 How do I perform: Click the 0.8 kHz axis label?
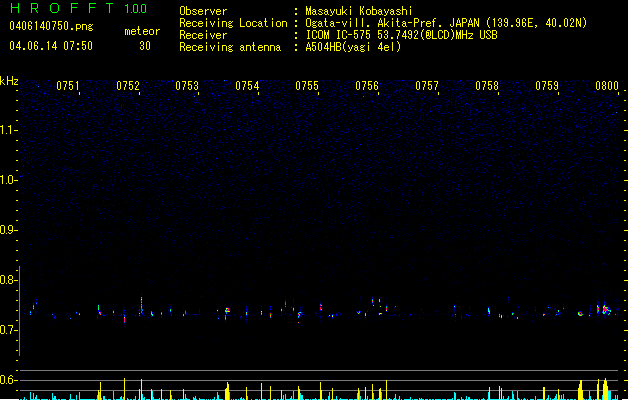(x=8, y=280)
